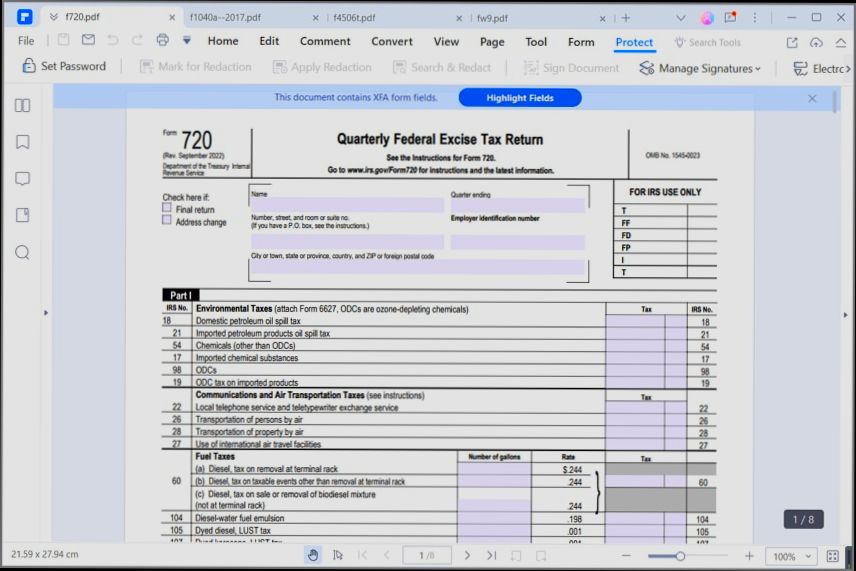The width and height of the screenshot is (856, 571).
Task: Click the email envelope icon
Action: coord(88,39)
